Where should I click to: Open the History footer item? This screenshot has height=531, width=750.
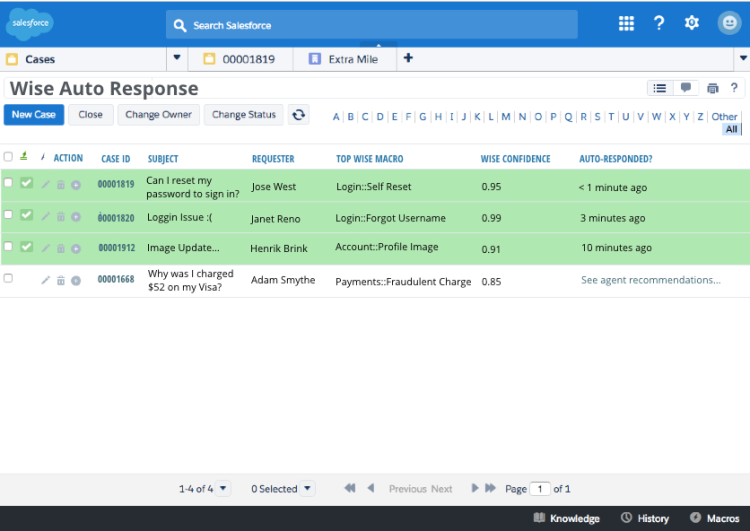[x=645, y=518]
